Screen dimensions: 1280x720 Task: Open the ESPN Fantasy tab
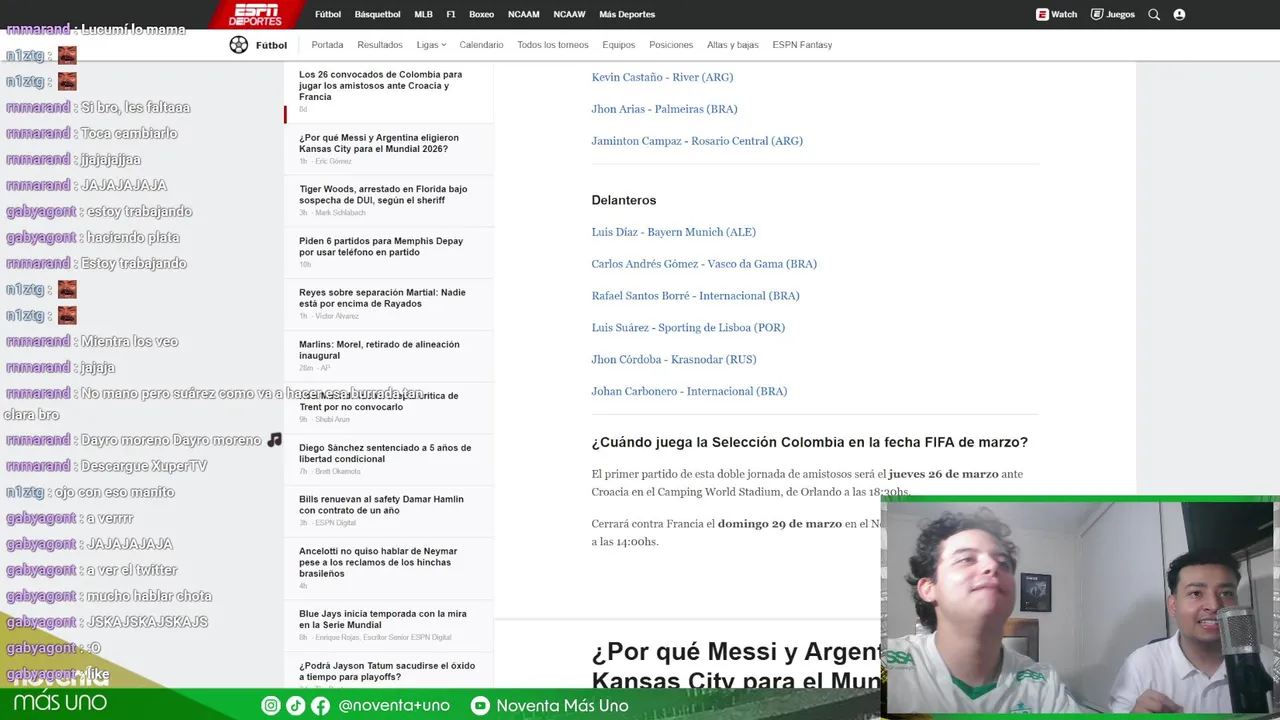point(802,45)
